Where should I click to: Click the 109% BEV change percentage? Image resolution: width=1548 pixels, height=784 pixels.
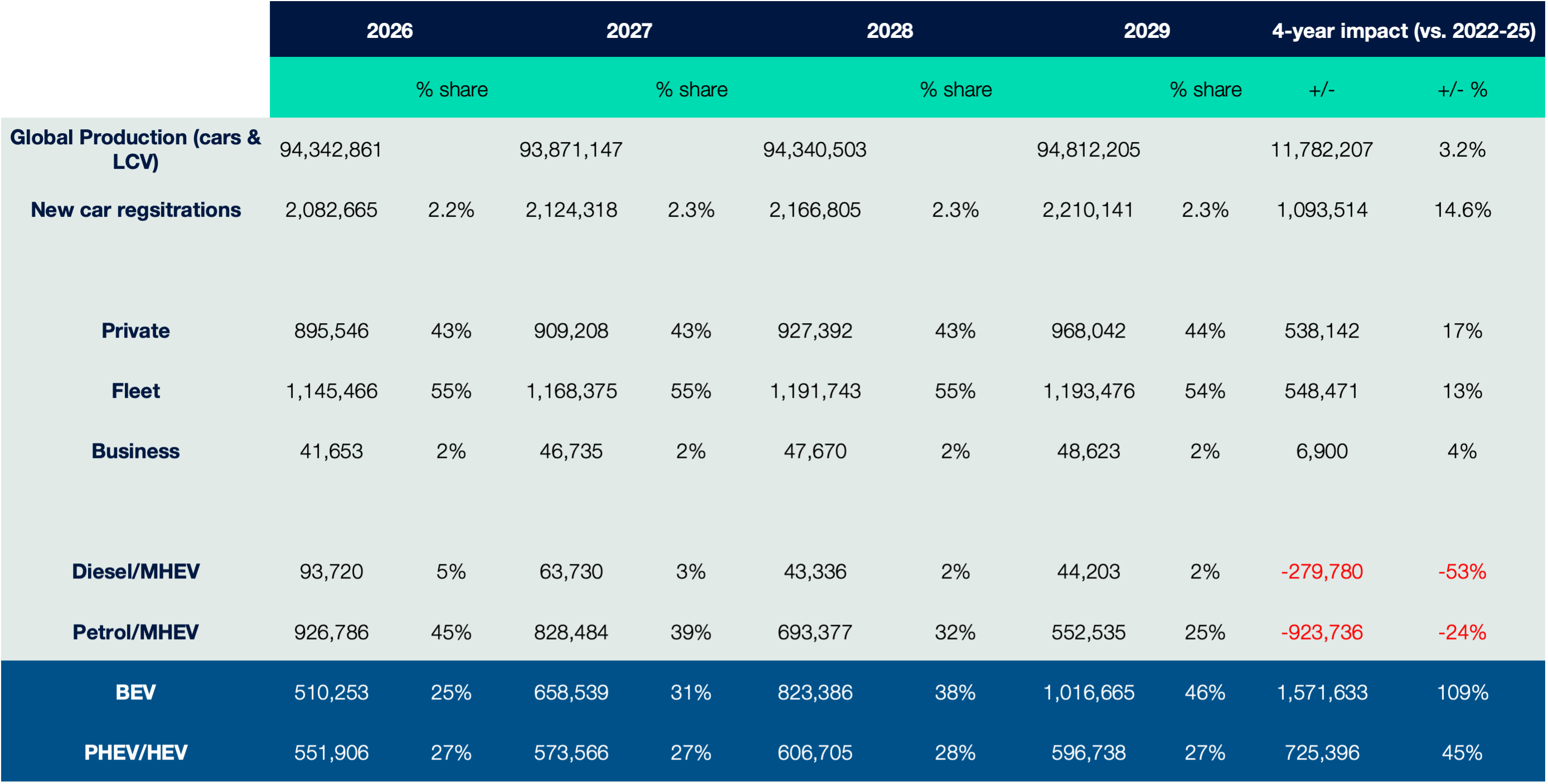(x=1463, y=692)
